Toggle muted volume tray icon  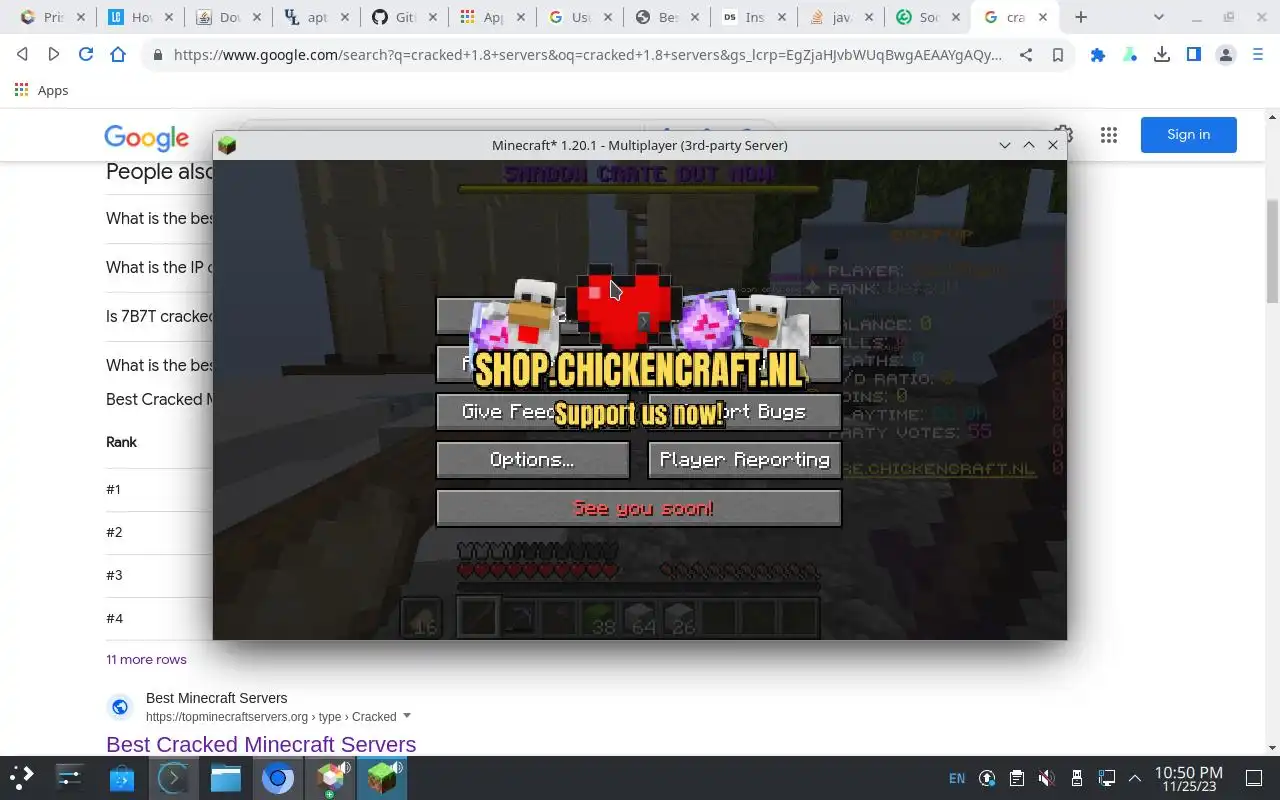pos(1046,778)
